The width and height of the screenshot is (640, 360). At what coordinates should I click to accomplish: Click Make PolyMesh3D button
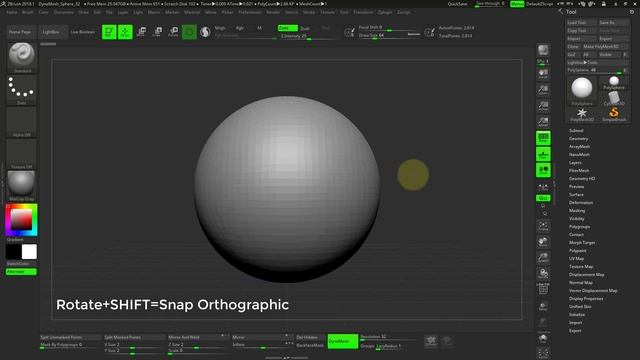pos(605,47)
